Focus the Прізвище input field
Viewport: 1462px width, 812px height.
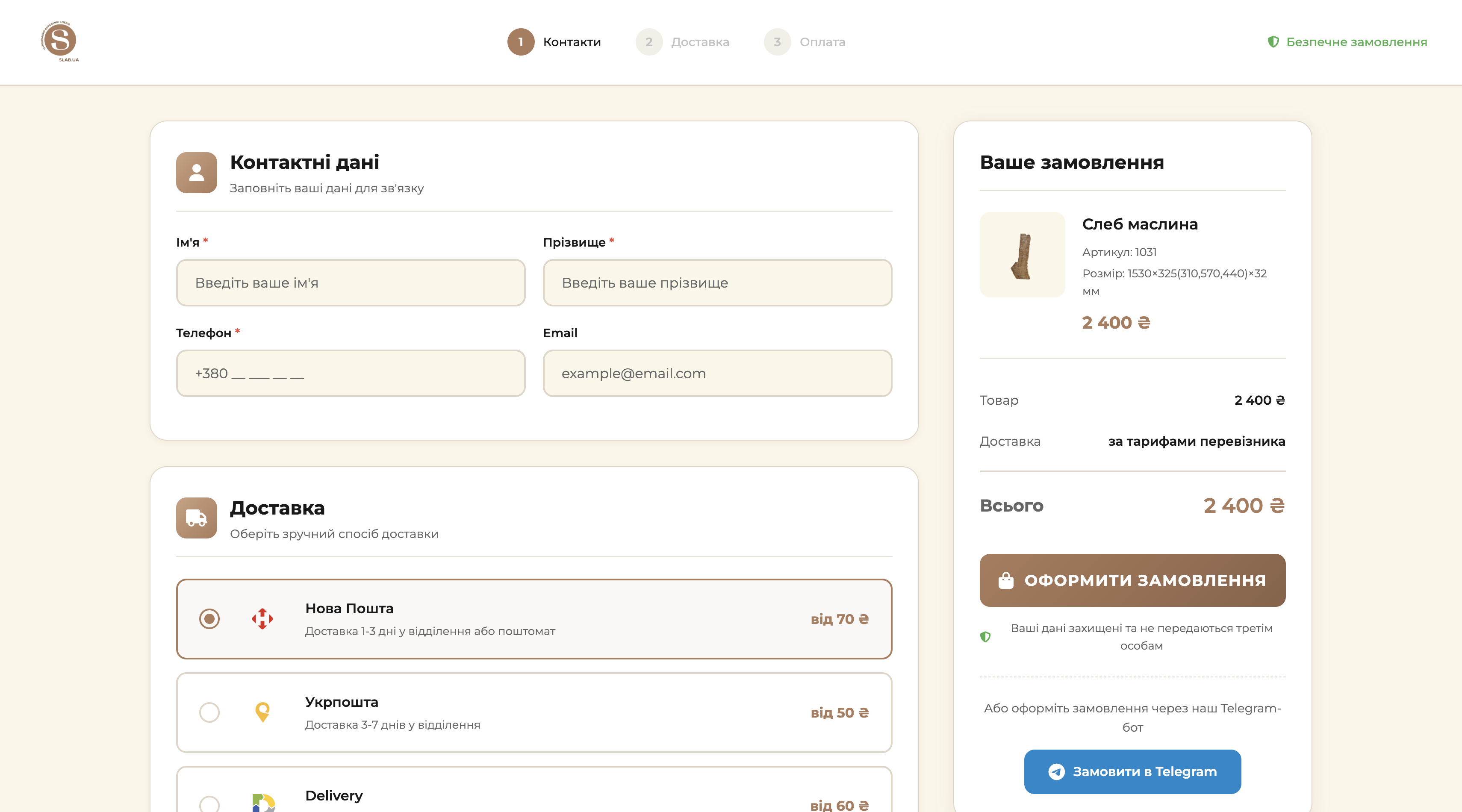click(717, 282)
